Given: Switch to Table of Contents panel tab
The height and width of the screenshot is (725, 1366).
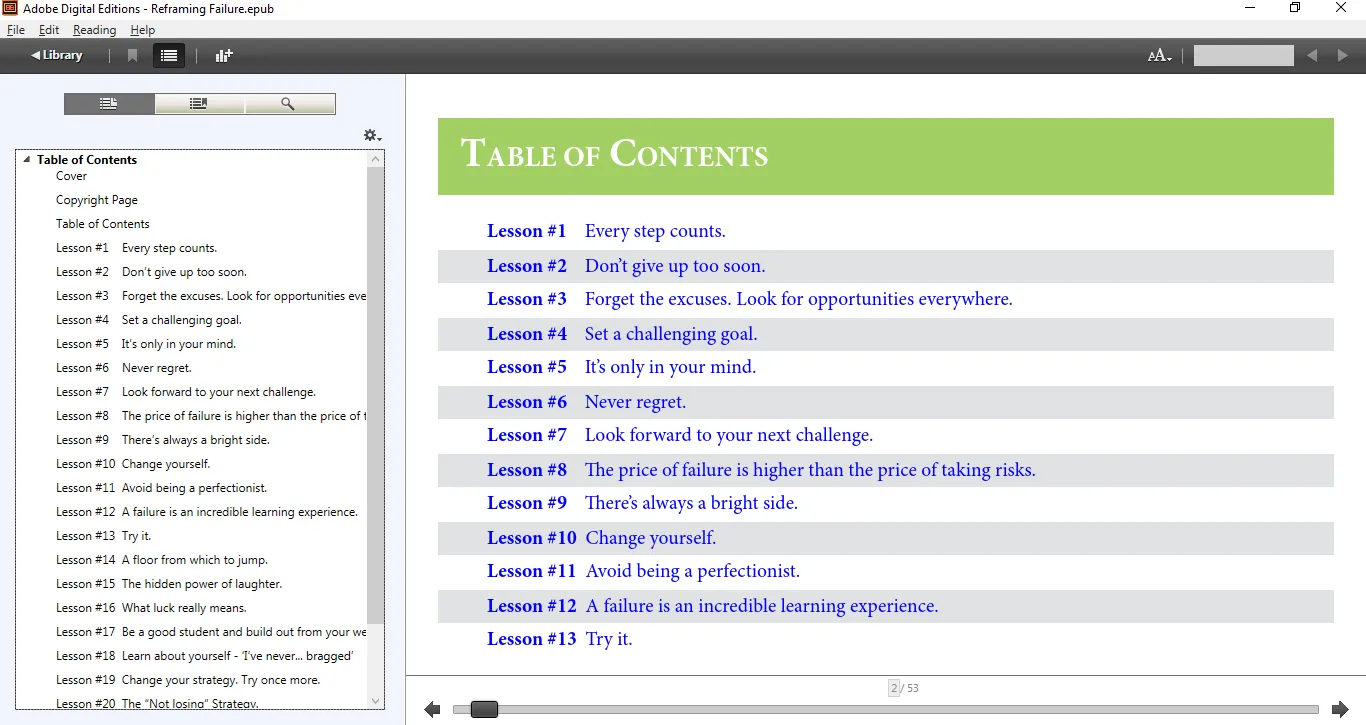Looking at the screenshot, I should 109,104.
